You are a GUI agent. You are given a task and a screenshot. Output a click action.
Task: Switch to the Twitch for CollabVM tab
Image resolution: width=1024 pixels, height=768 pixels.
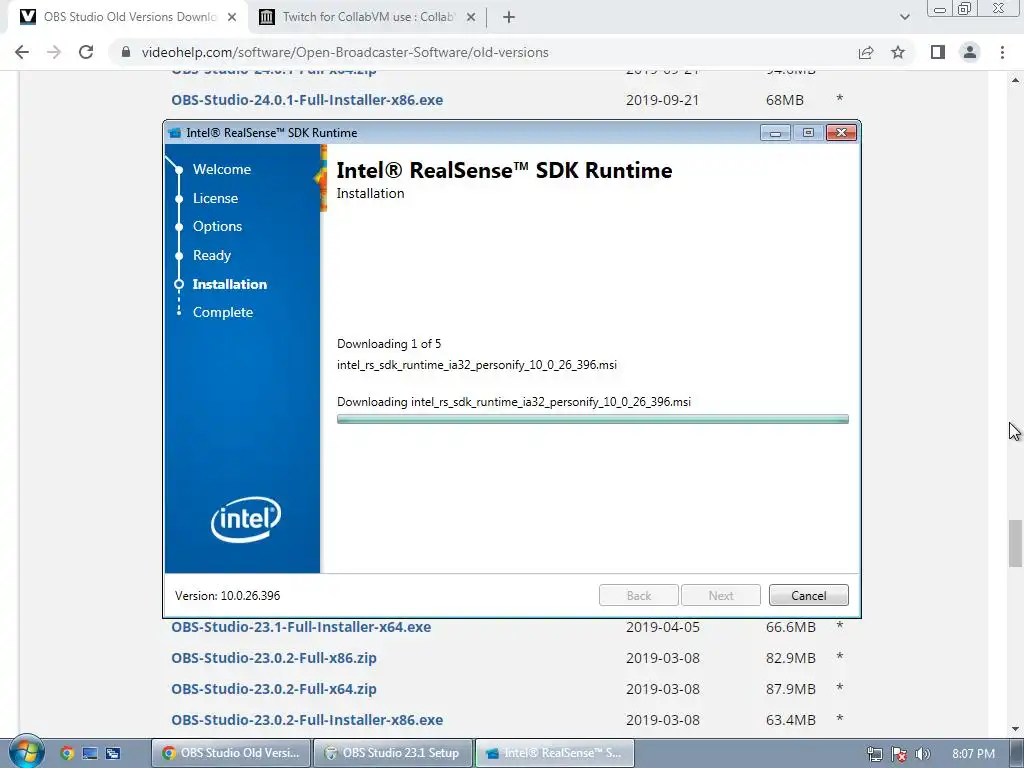coord(367,17)
